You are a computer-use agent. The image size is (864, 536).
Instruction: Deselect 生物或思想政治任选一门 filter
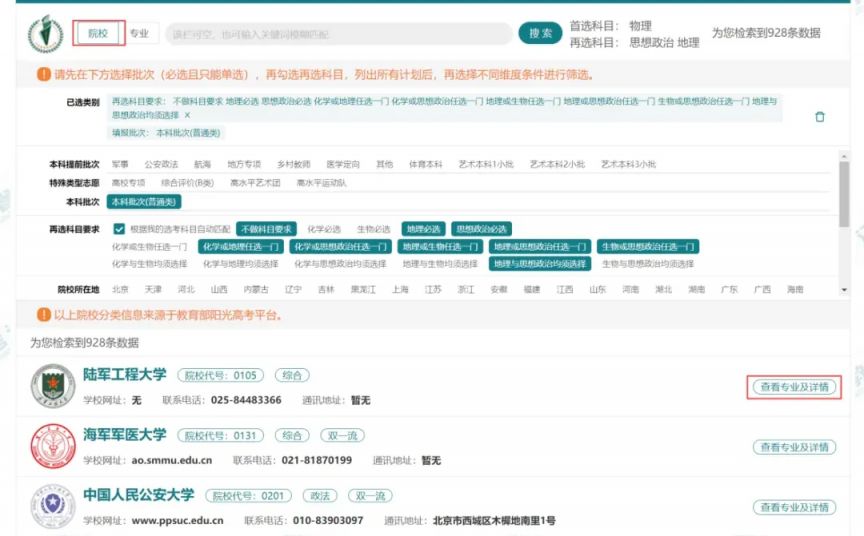point(648,246)
